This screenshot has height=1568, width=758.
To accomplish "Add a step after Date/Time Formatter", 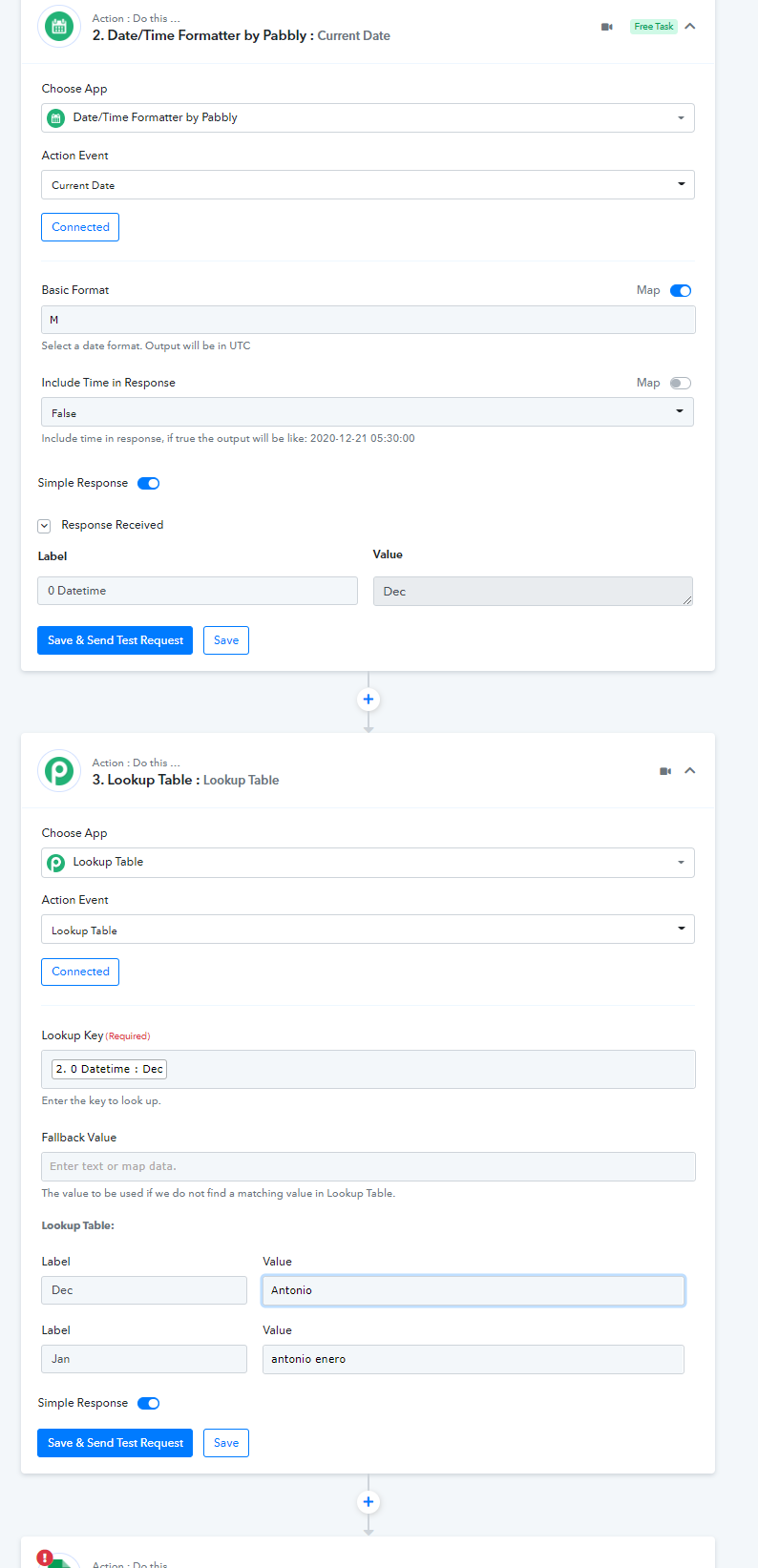I will coord(368,700).
